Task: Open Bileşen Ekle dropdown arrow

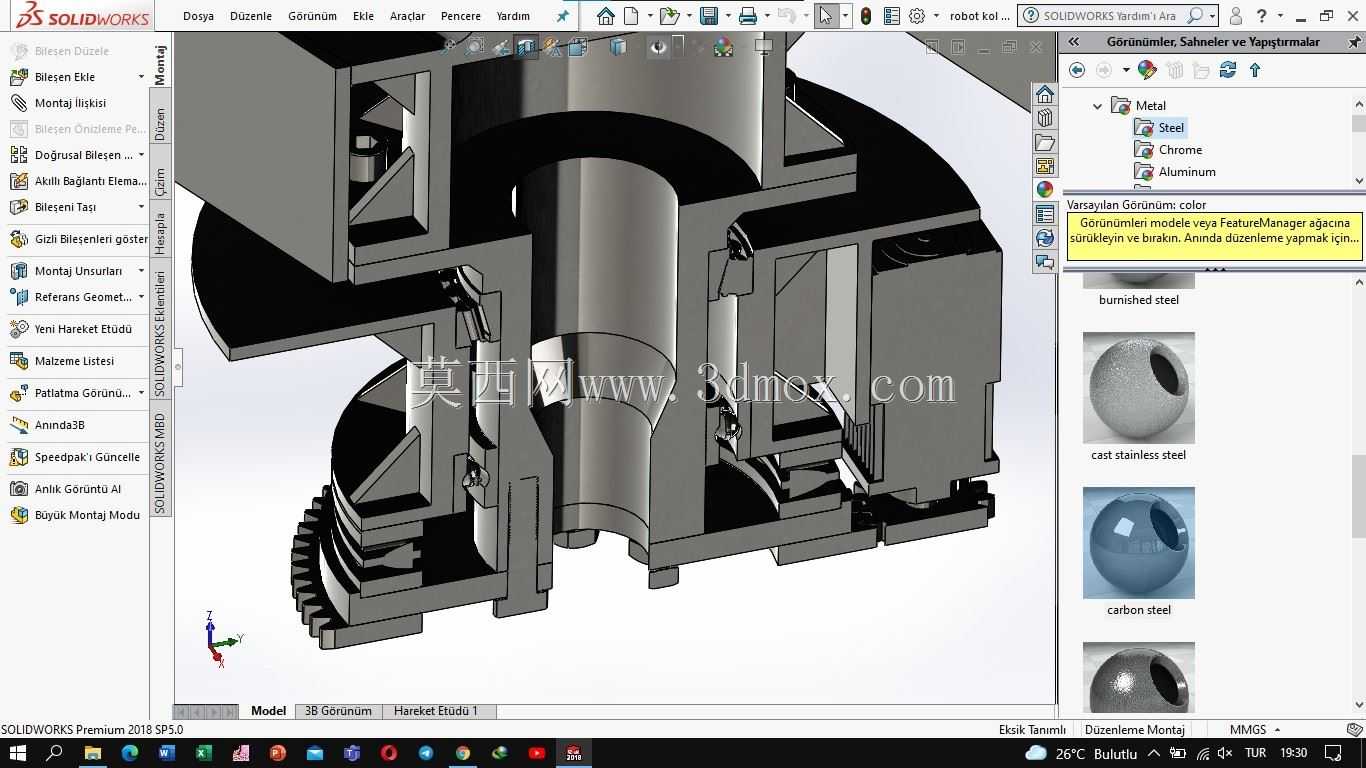Action: (141, 77)
